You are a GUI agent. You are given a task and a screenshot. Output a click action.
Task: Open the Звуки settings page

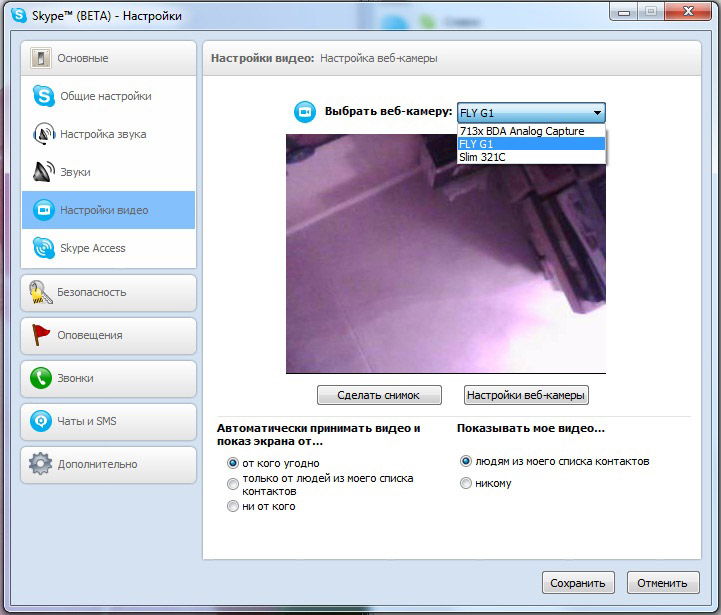coord(109,172)
